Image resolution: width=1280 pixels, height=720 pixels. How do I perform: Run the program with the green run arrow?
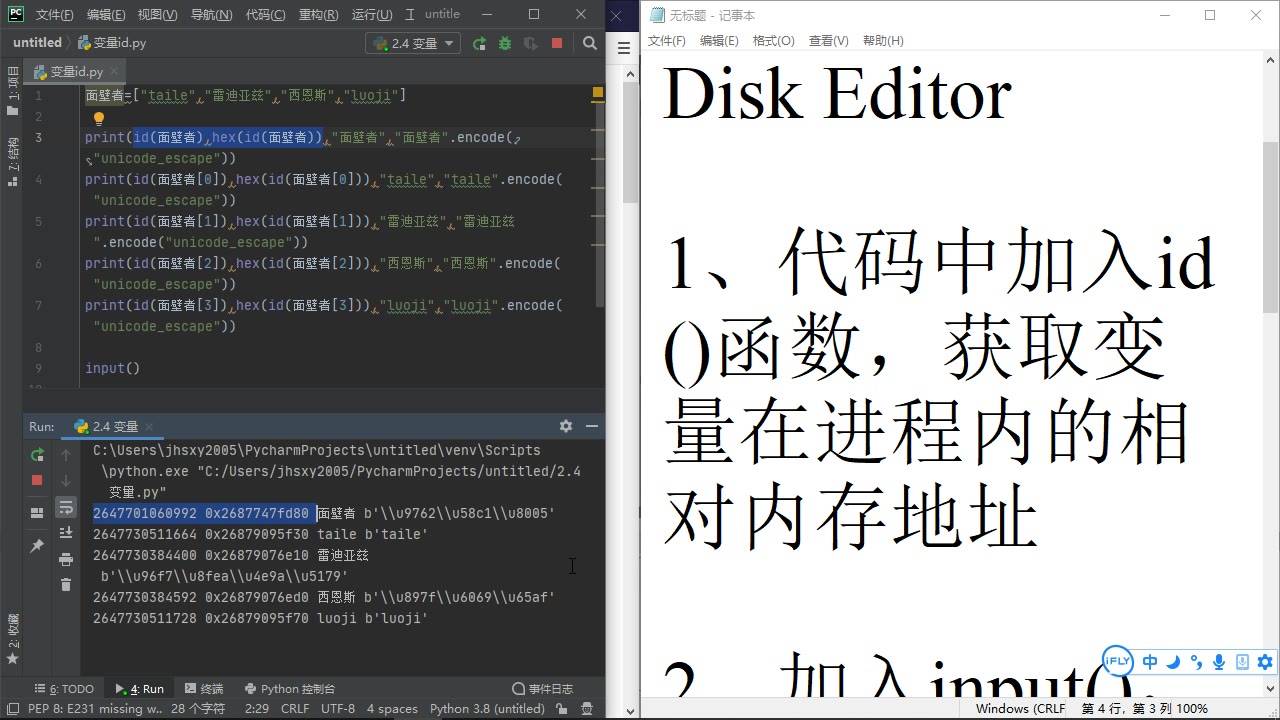pos(480,44)
